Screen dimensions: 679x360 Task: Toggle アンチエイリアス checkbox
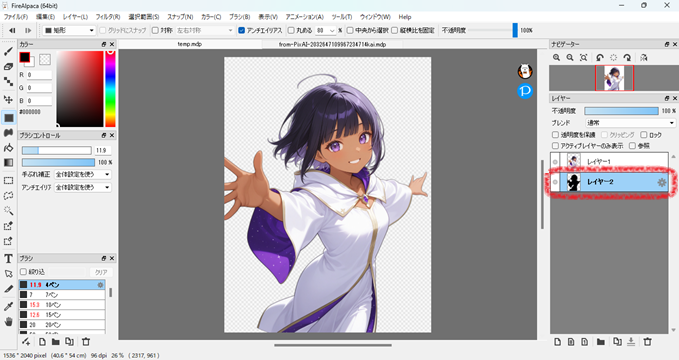(242, 30)
